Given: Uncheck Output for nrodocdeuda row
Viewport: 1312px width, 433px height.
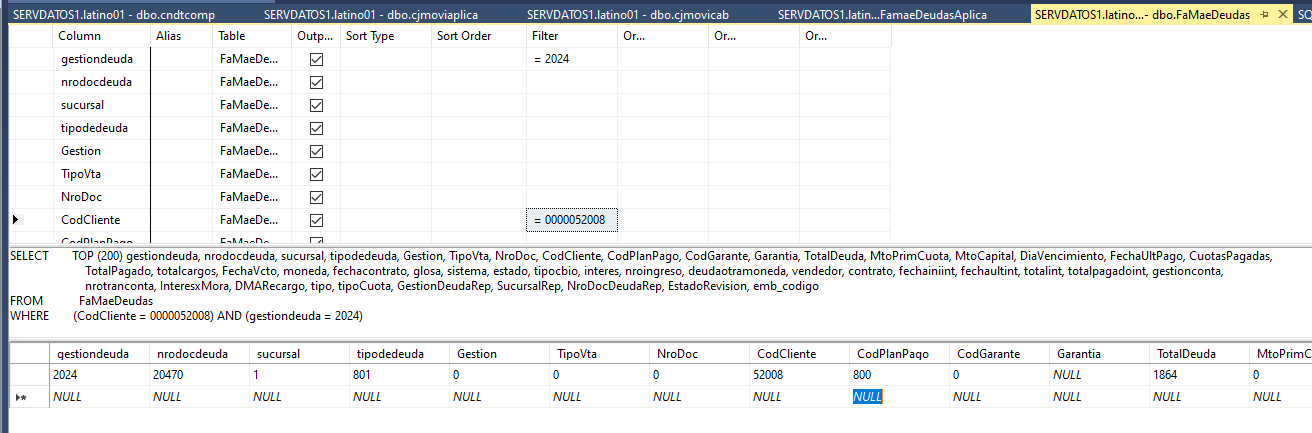Looking at the screenshot, I should point(317,83).
